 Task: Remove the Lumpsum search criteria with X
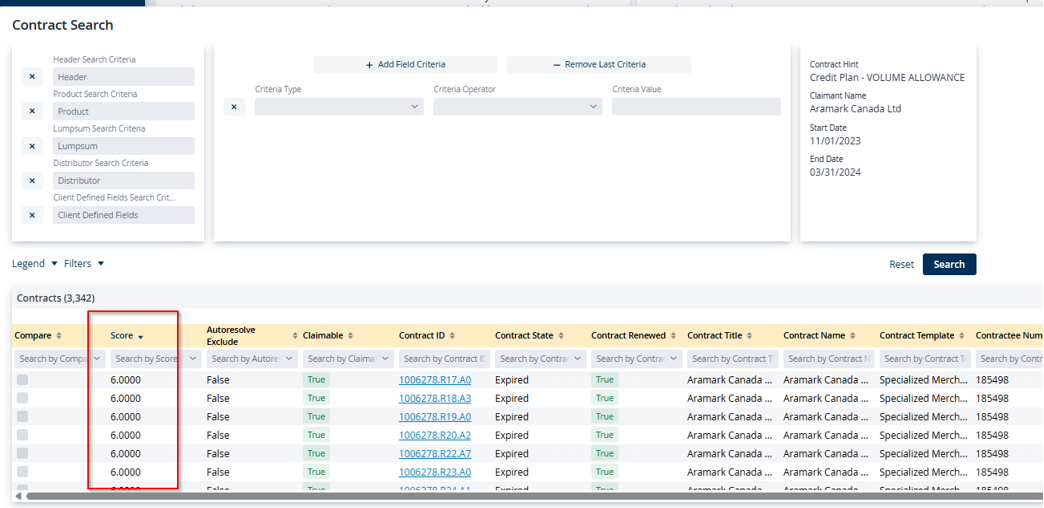coord(32,146)
